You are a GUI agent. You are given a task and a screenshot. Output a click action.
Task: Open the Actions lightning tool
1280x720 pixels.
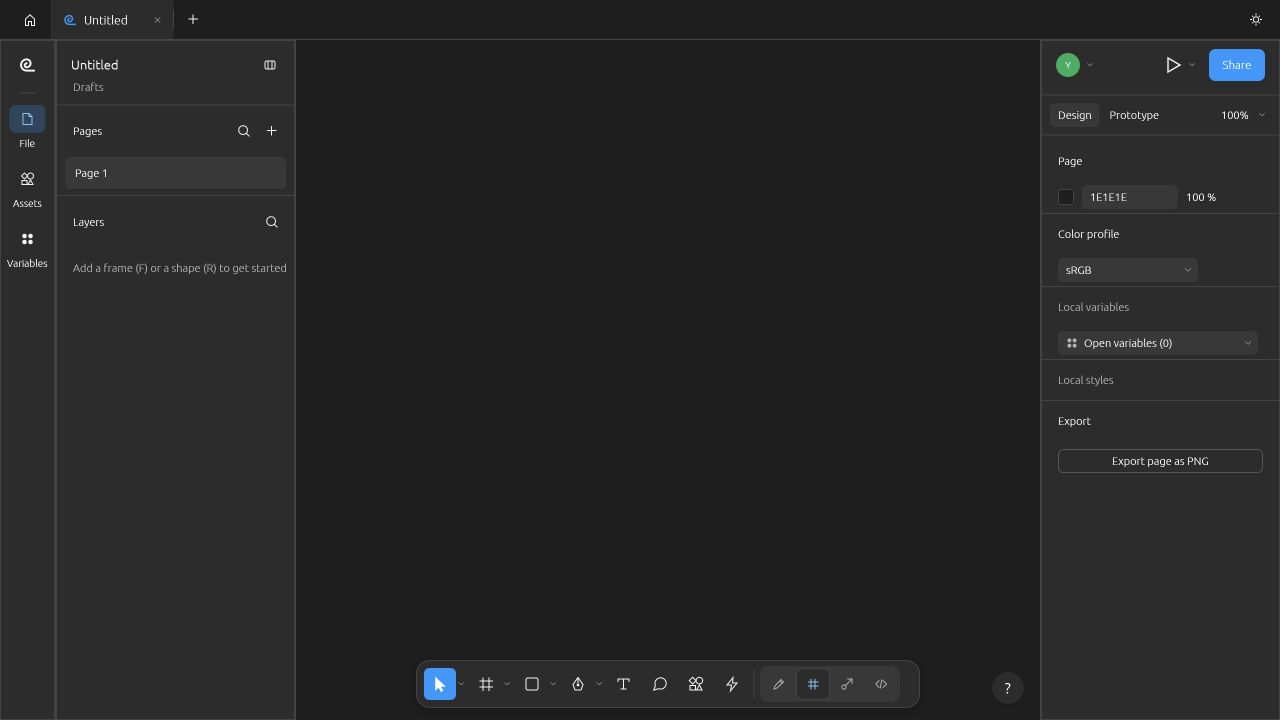pos(732,684)
